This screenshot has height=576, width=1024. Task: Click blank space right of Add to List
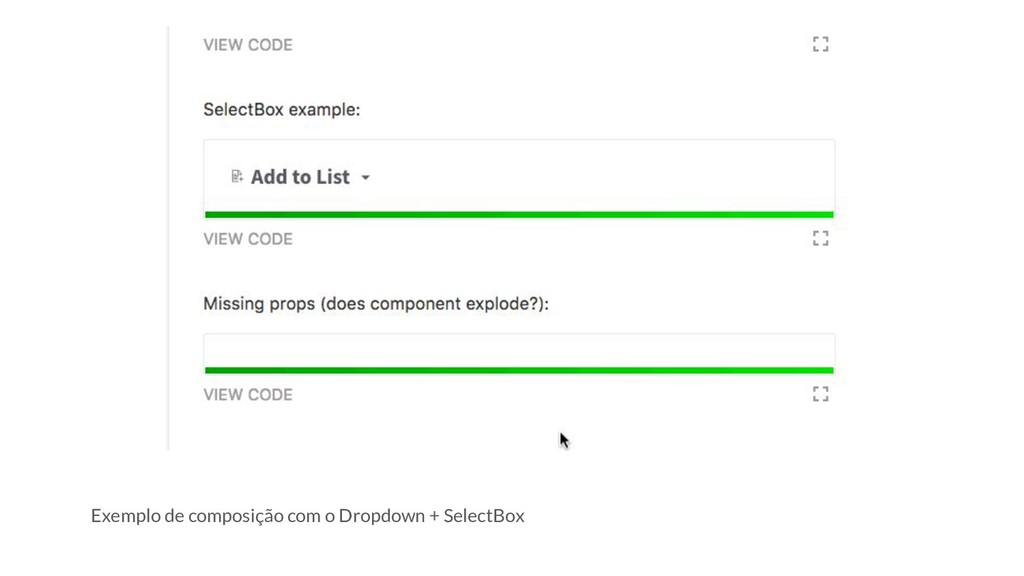pyautogui.click(x=600, y=177)
